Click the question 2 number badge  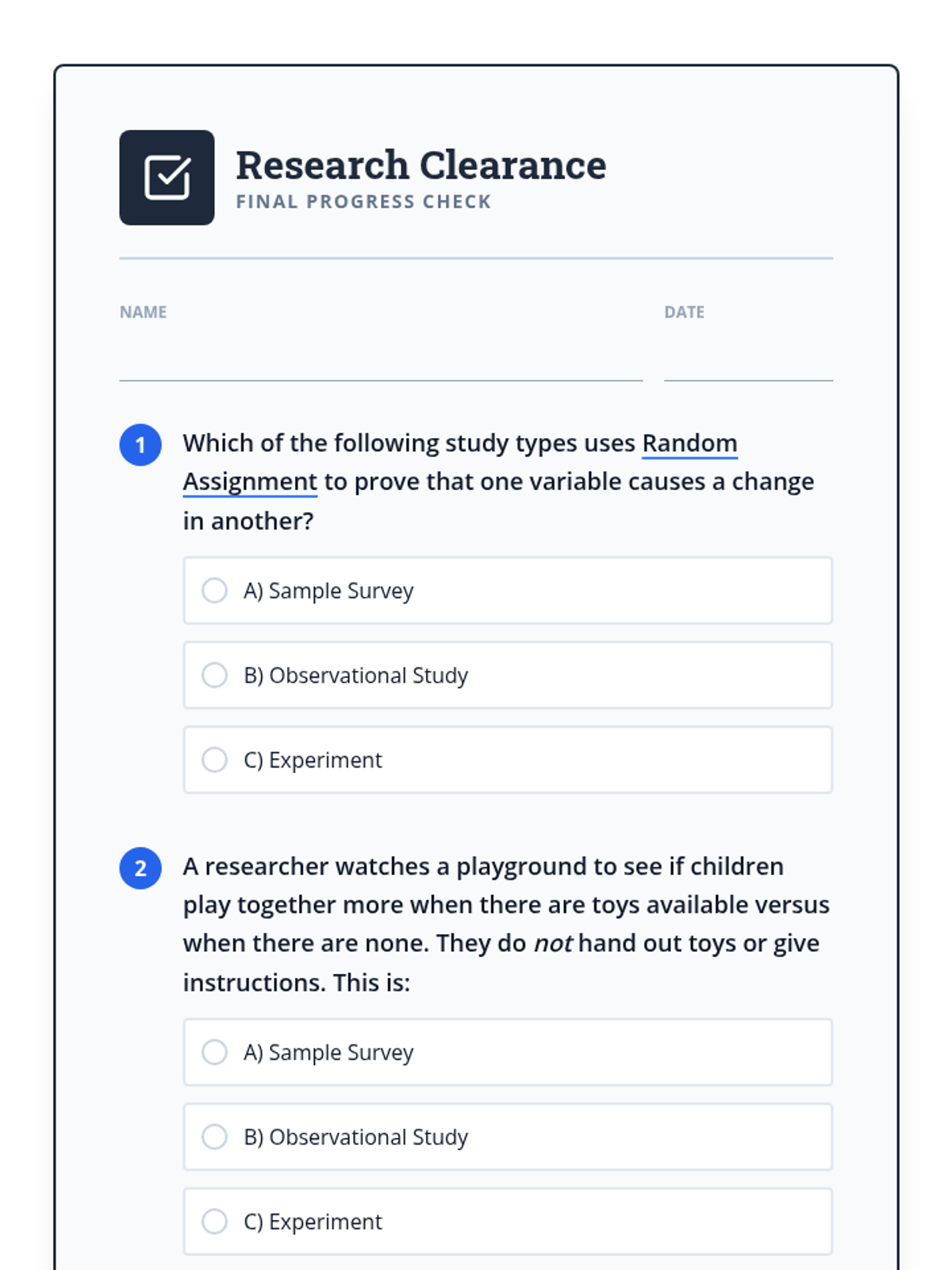[140, 868]
